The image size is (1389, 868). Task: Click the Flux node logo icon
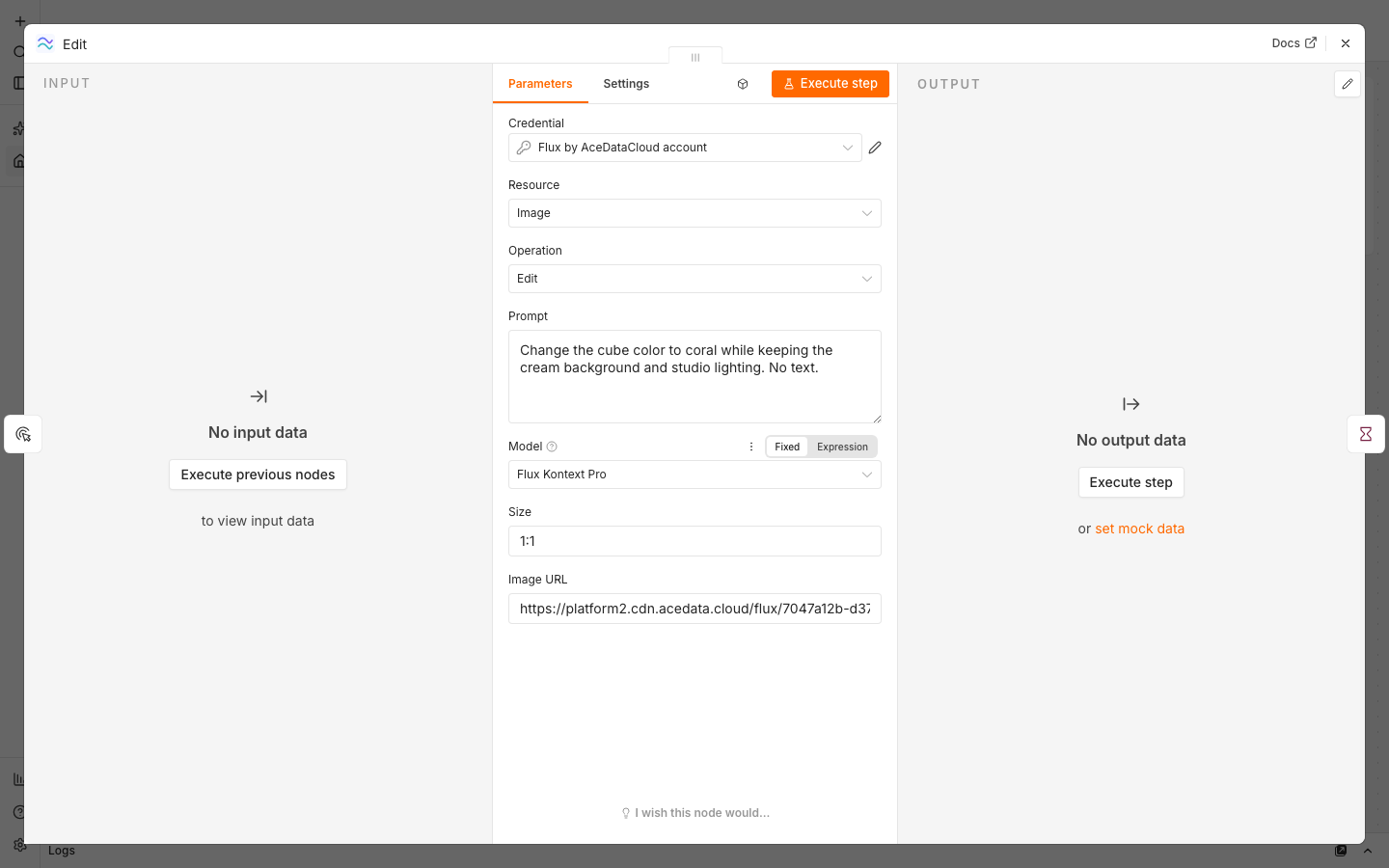[x=45, y=43]
